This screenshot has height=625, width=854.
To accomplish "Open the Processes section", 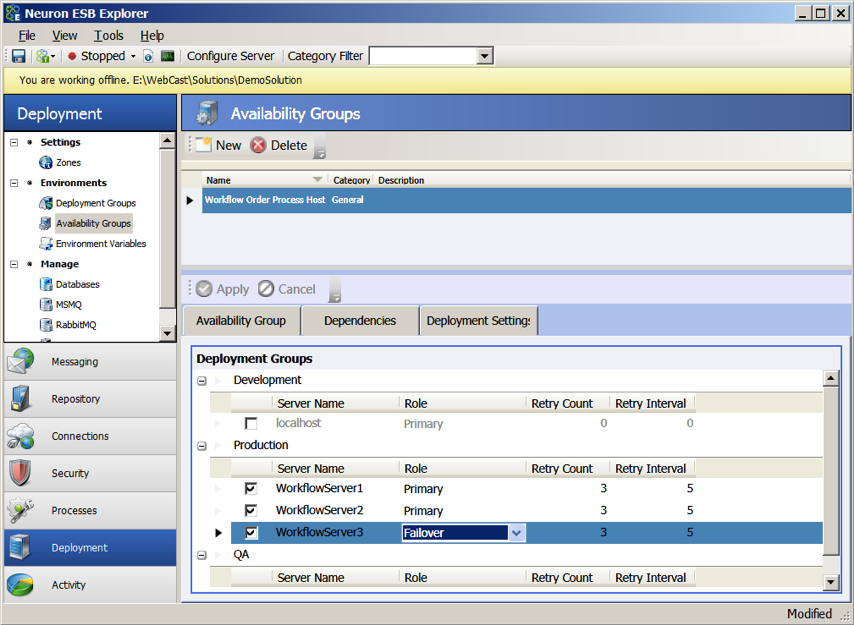I will point(90,511).
